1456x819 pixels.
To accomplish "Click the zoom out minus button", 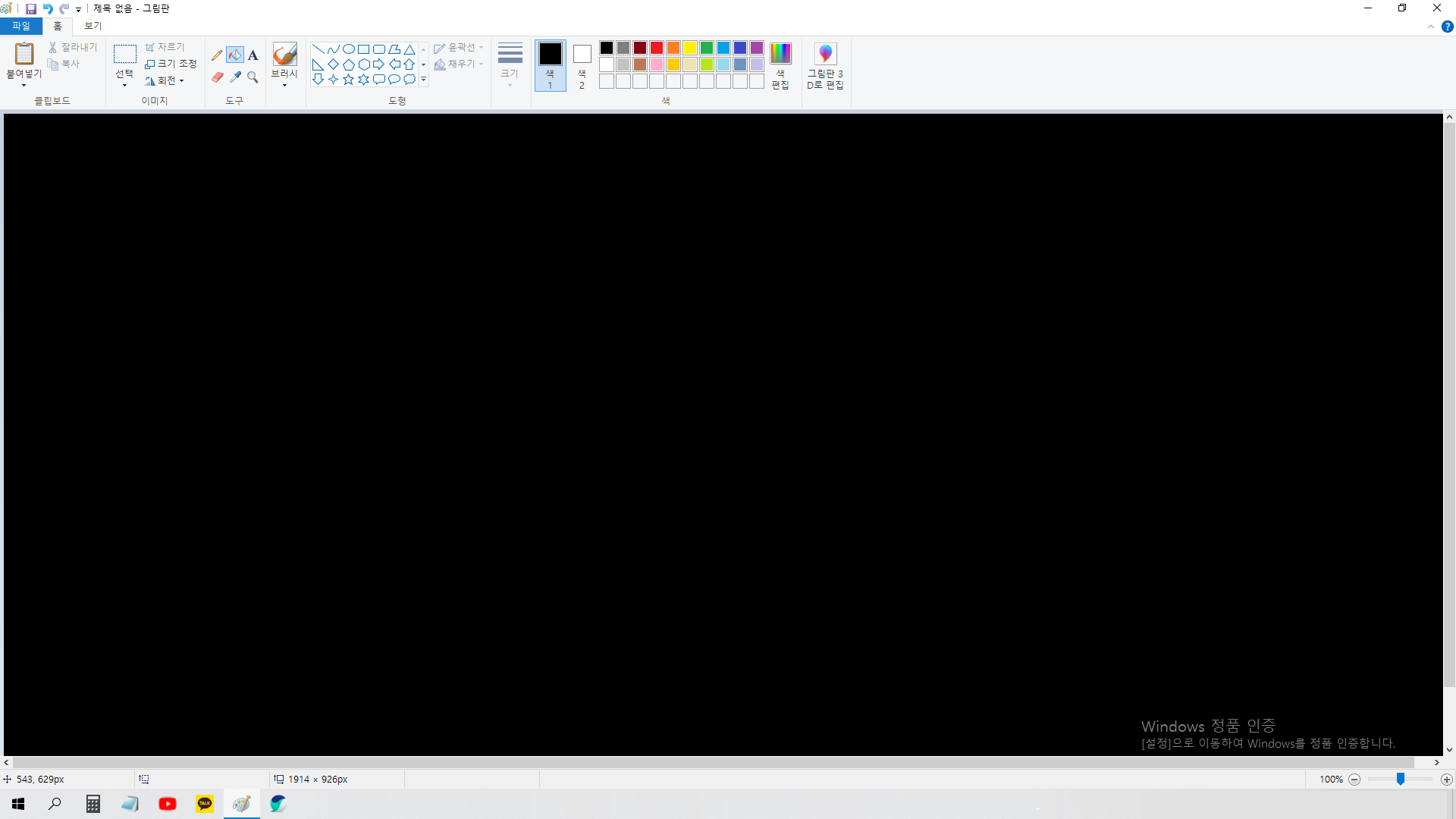I will pyautogui.click(x=1354, y=780).
